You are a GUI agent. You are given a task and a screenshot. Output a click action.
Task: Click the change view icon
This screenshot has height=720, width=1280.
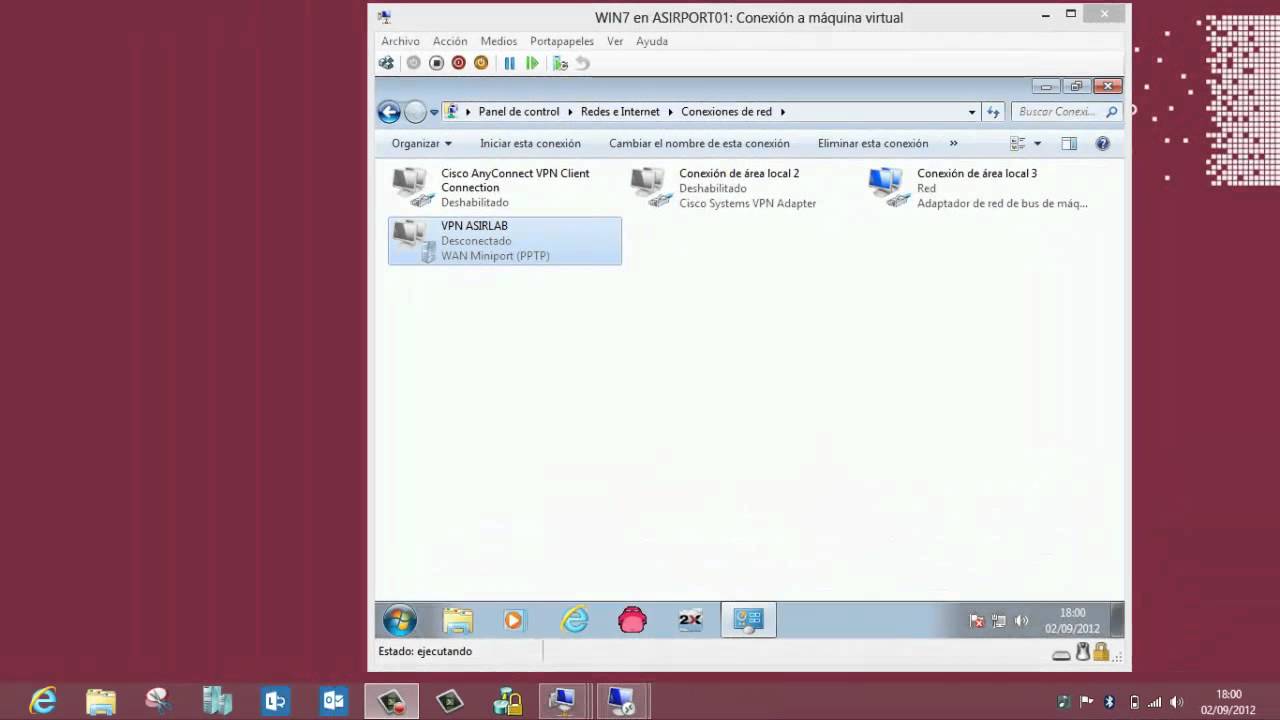(1018, 143)
